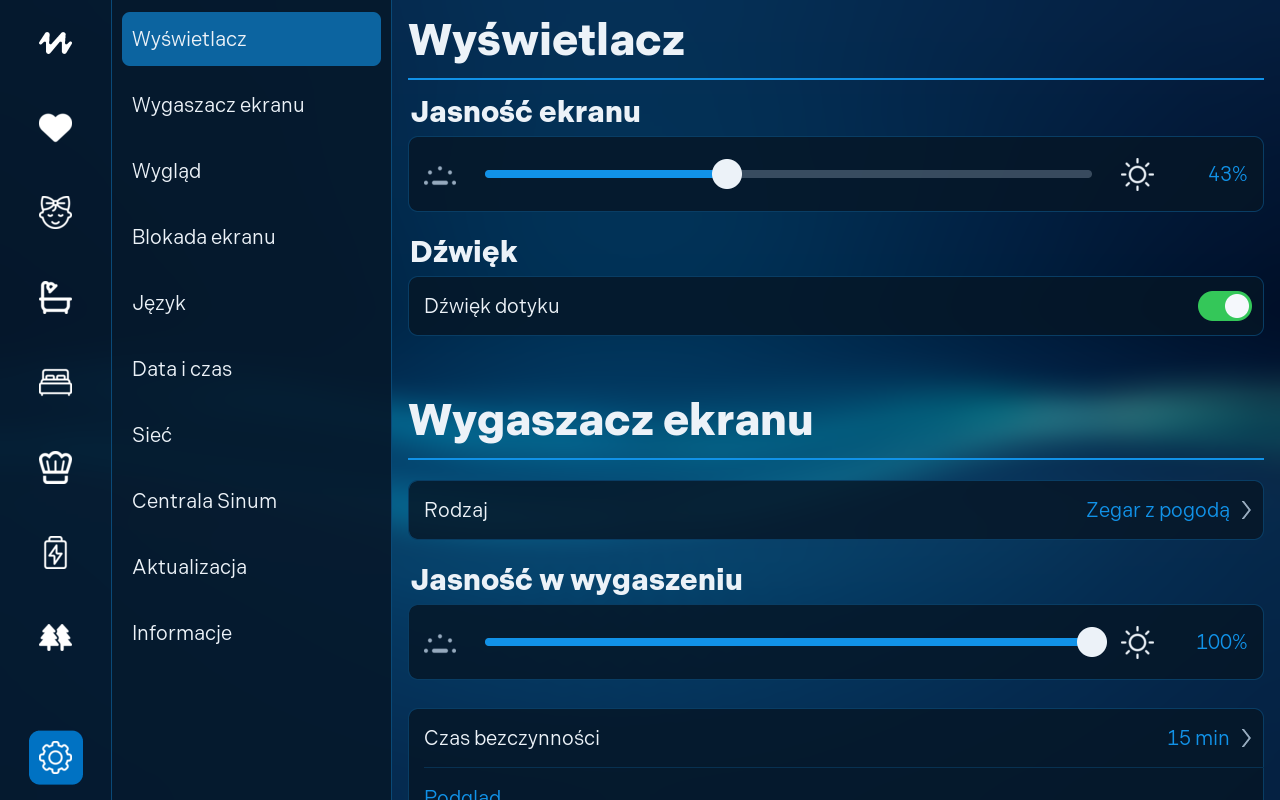1280x800 pixels.
Task: Open the bedroom bed icon
Action: click(55, 382)
